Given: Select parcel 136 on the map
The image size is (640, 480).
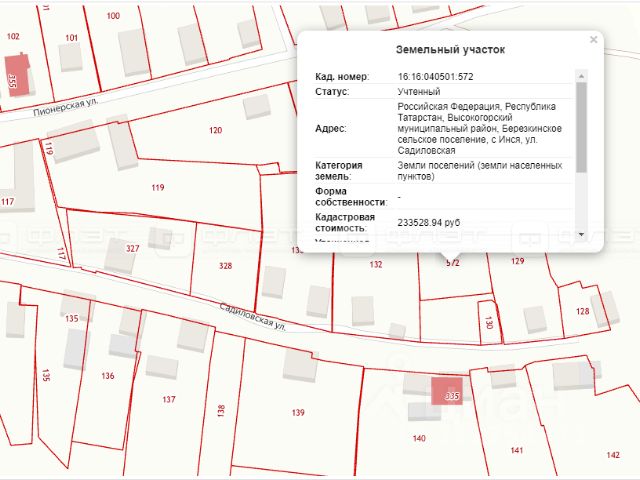Looking at the screenshot, I should pos(108,376).
